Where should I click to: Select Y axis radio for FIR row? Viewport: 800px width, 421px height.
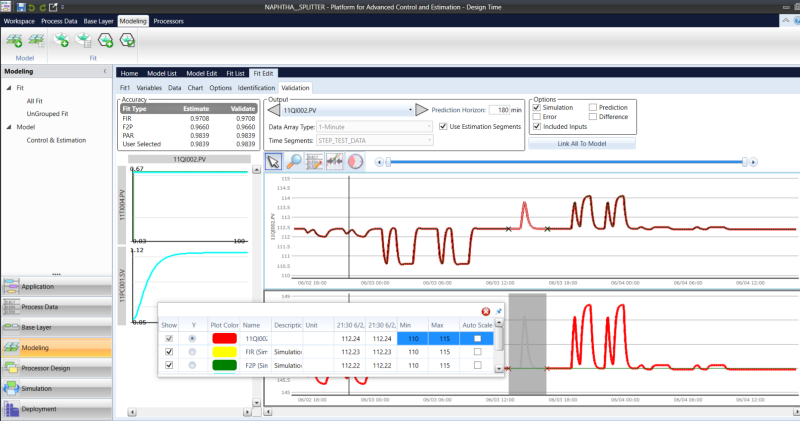pos(192,352)
